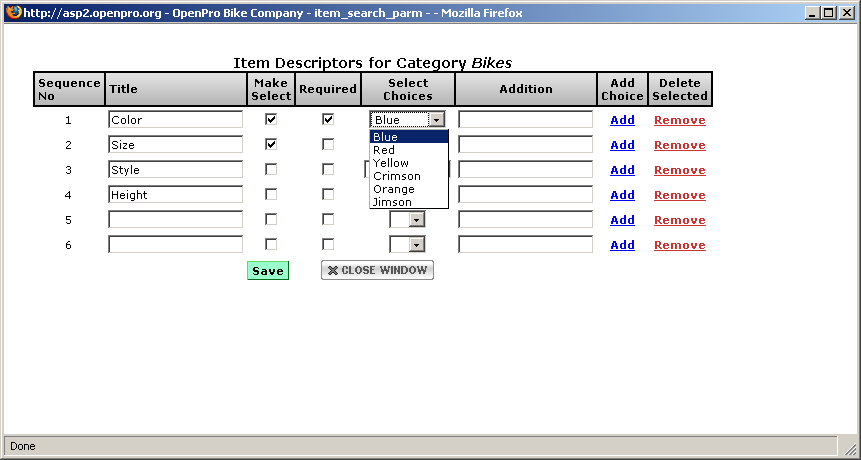Focus the Addition field for Color row
The width and height of the screenshot is (861, 460).
tap(525, 120)
